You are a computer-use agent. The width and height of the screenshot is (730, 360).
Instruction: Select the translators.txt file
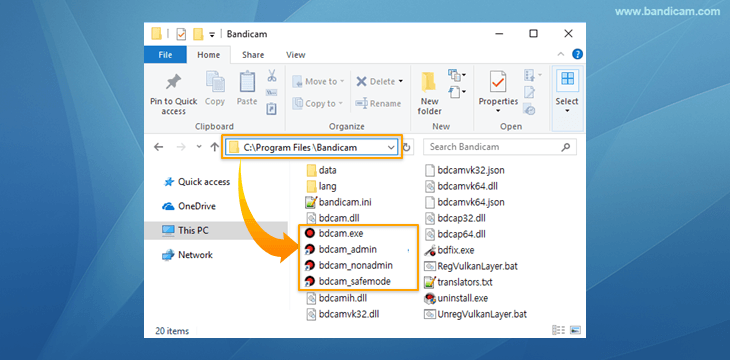coord(459,282)
